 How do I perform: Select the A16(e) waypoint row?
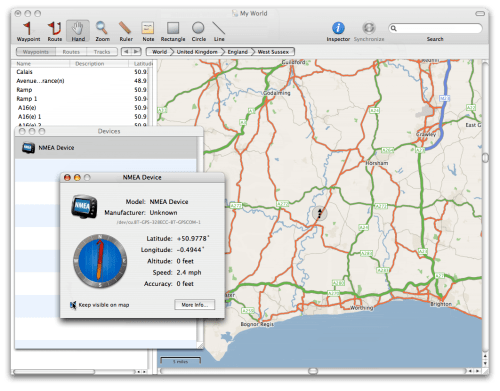(x=80, y=108)
